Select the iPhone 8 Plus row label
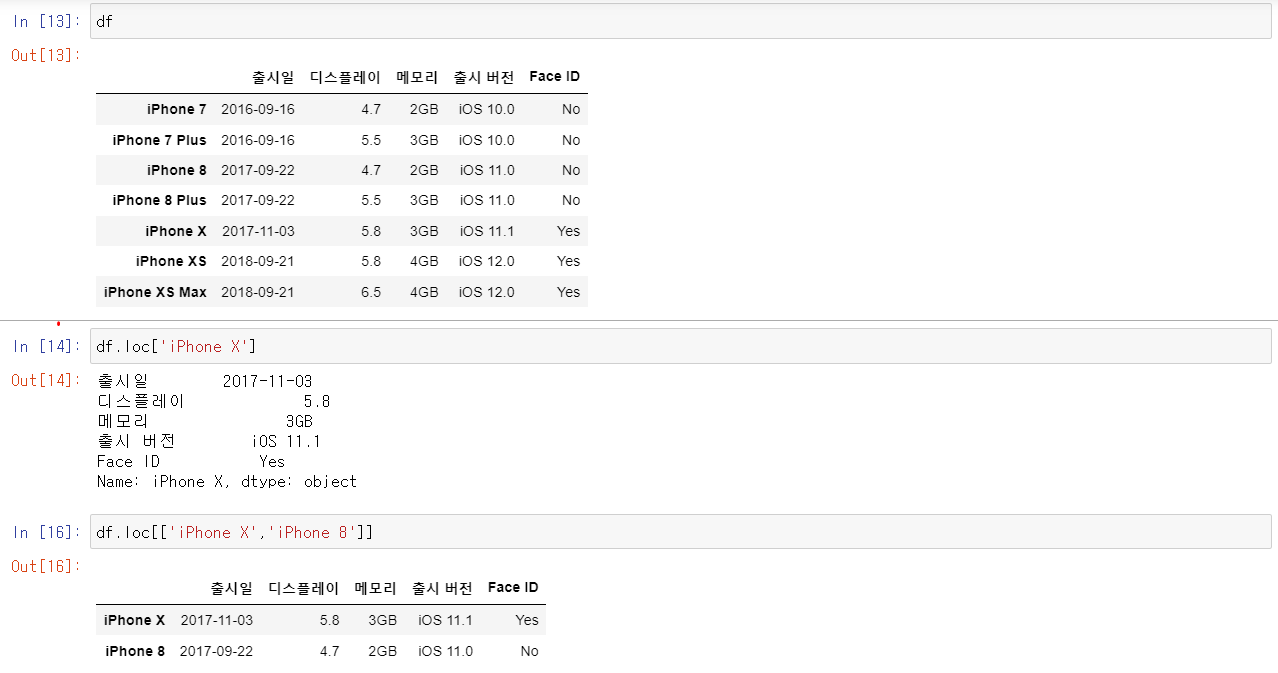1278x673 pixels. pyautogui.click(x=160, y=200)
